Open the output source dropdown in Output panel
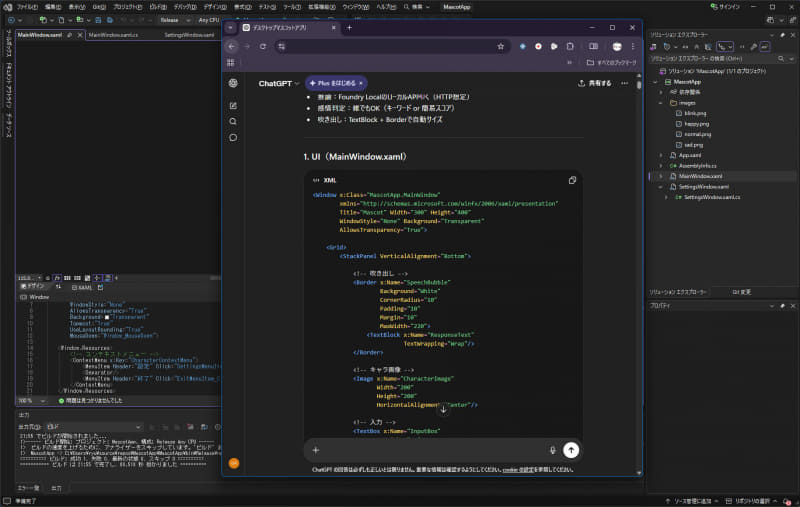The image size is (800, 507). tap(93, 427)
